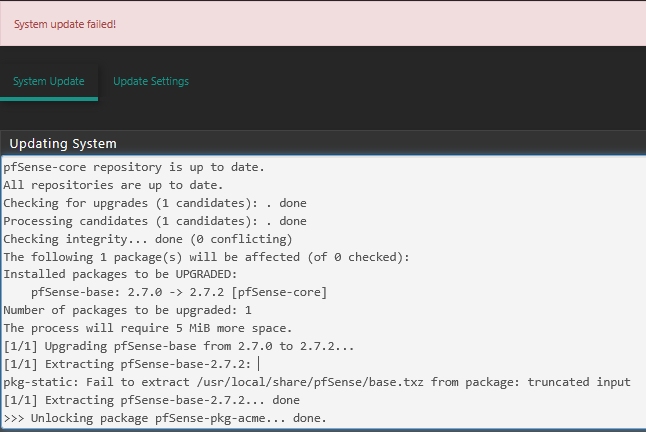This screenshot has width=646, height=432.
Task: Click the "require 5 MiB more space" line
Action: coord(148,328)
